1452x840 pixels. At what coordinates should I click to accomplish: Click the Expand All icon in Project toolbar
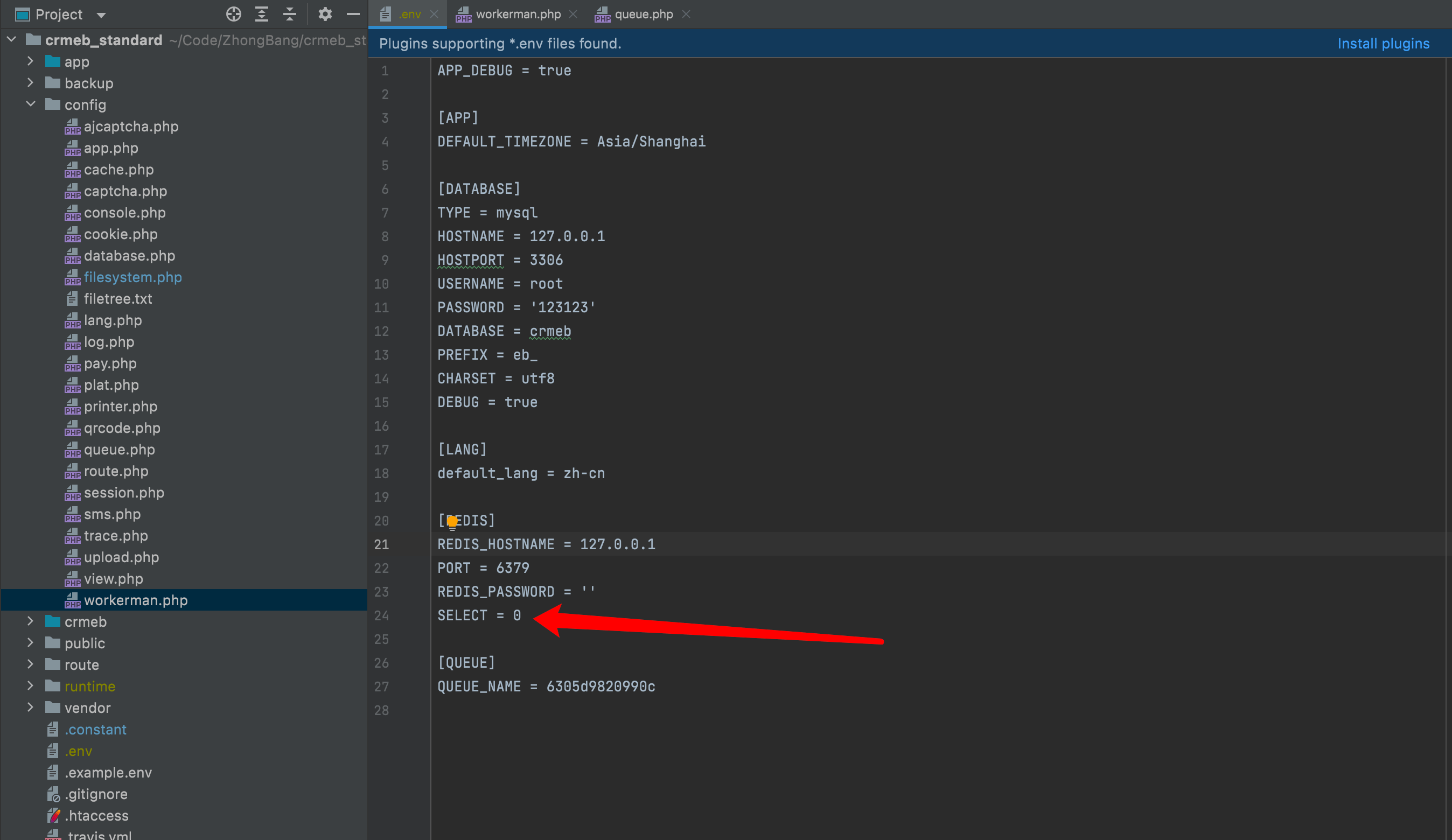click(262, 14)
